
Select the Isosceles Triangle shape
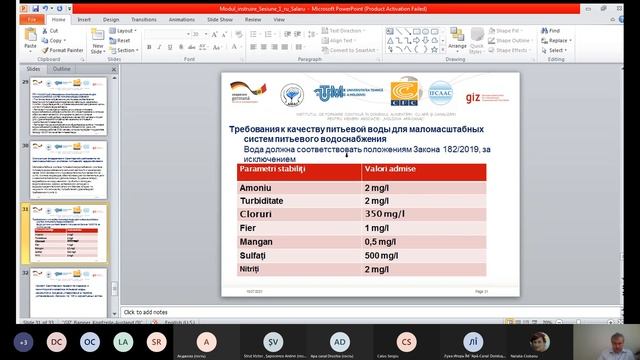[x=390, y=40]
